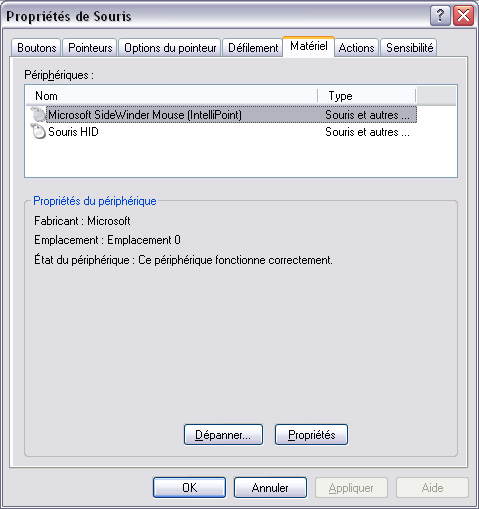The height and width of the screenshot is (509, 479).
Task: Open device Propriétés button
Action: coord(311,435)
